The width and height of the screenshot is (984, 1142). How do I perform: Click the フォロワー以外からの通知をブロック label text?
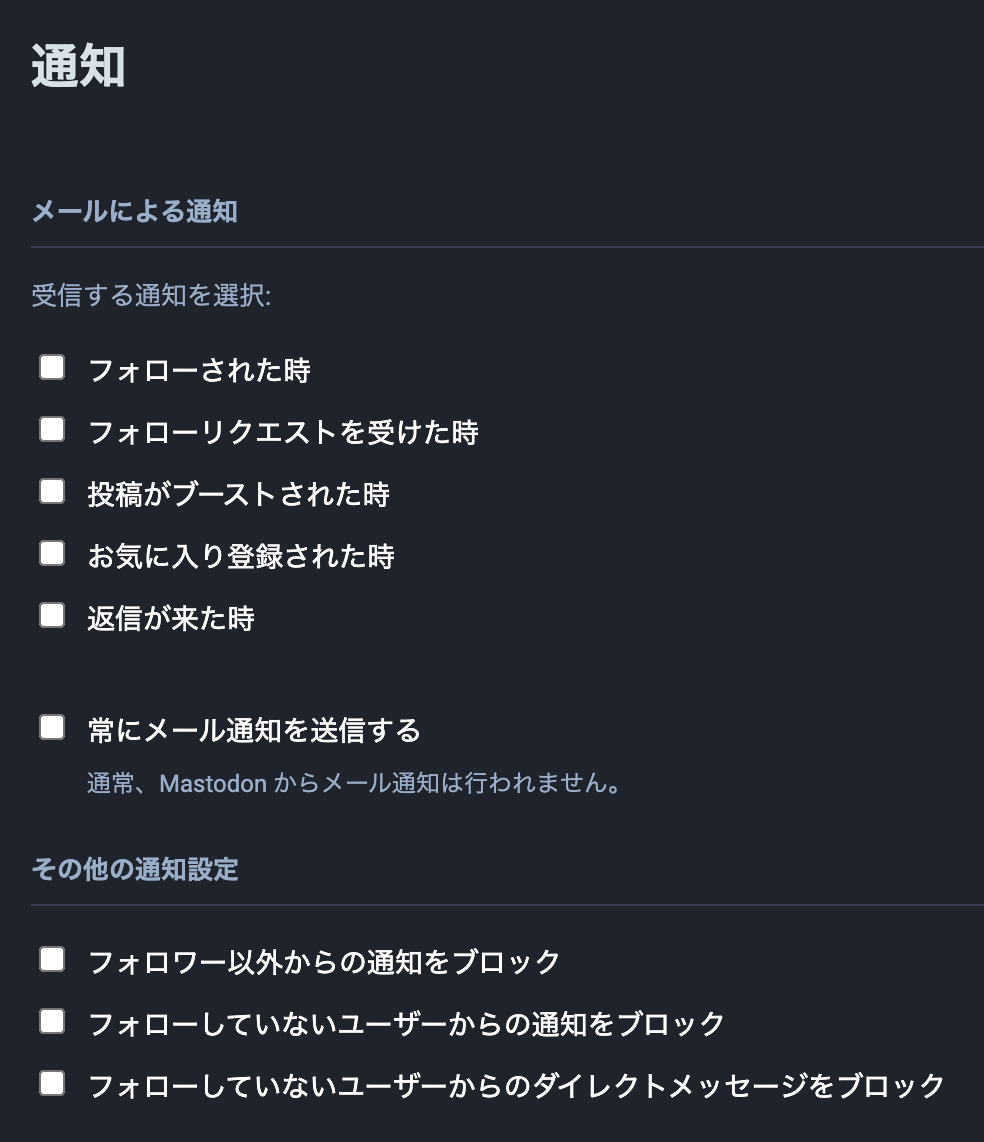pyautogui.click(x=324, y=963)
